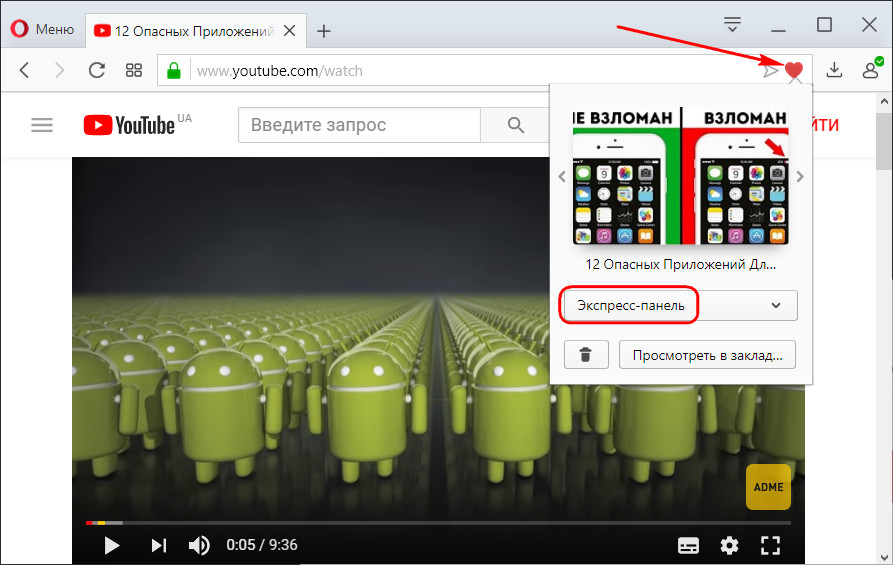Reload the page with the refresh icon
Viewport: 893px width, 565px height.
tap(97, 70)
